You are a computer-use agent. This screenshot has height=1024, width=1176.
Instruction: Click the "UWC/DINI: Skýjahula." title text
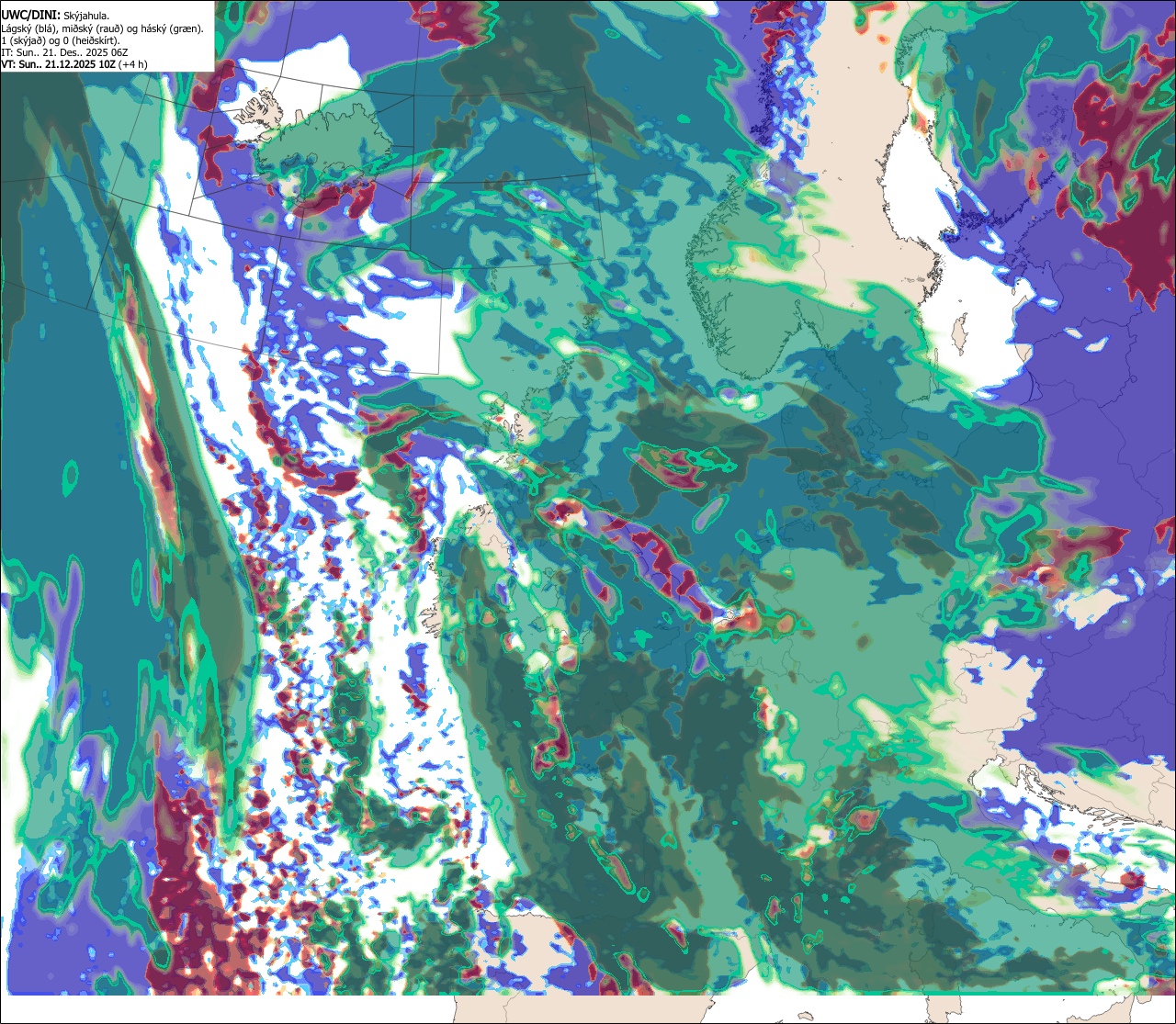coord(55,16)
